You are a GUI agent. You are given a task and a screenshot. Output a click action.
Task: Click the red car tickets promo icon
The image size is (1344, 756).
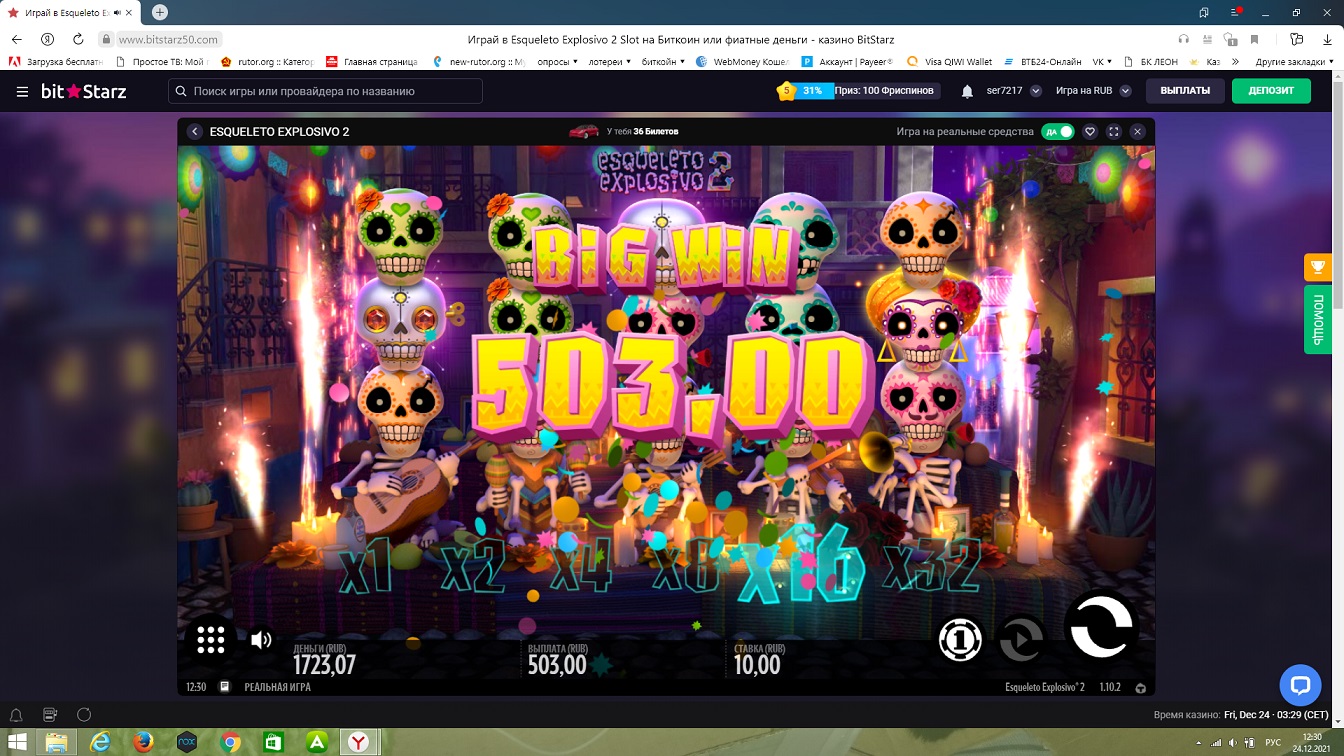point(584,131)
